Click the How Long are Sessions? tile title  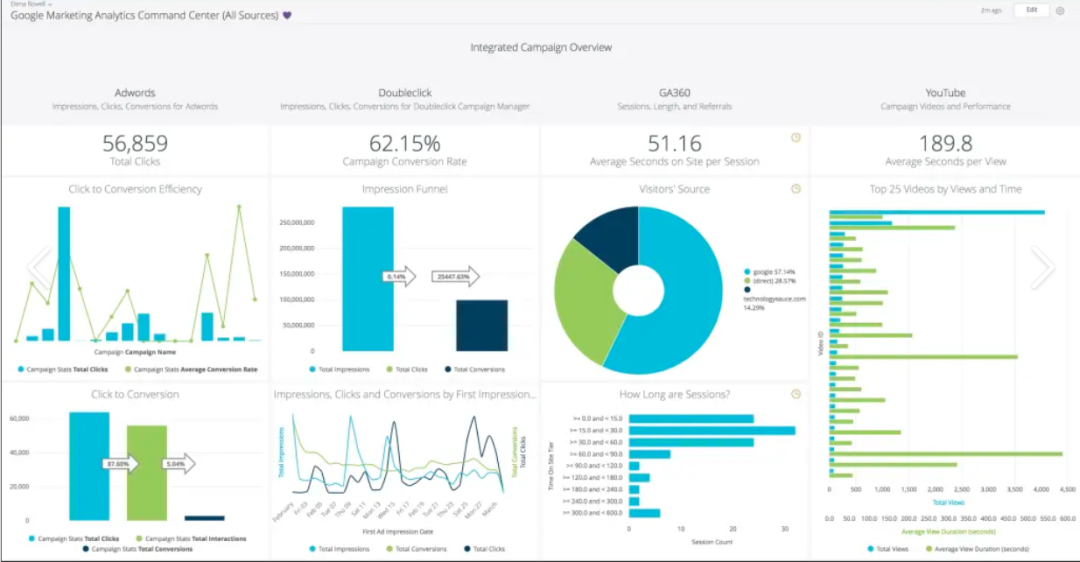[674, 394]
